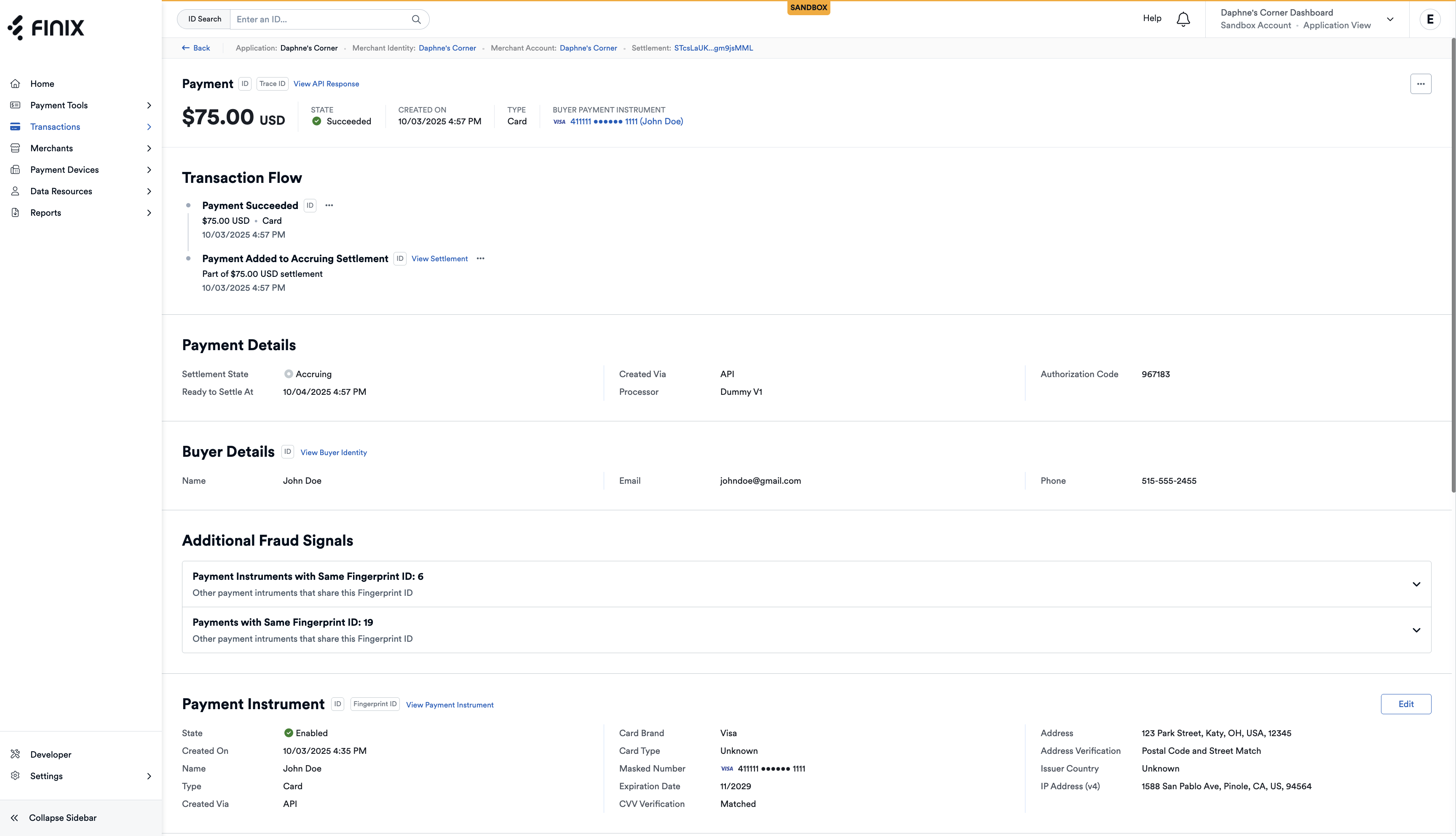Image resolution: width=1456 pixels, height=836 pixels.
Task: Open the Reports document icon in sidebar
Action: point(16,212)
